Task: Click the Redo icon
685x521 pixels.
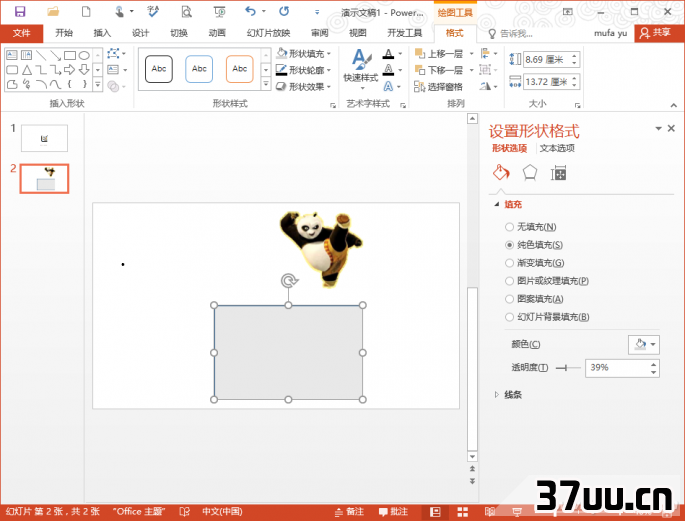Action: point(284,11)
